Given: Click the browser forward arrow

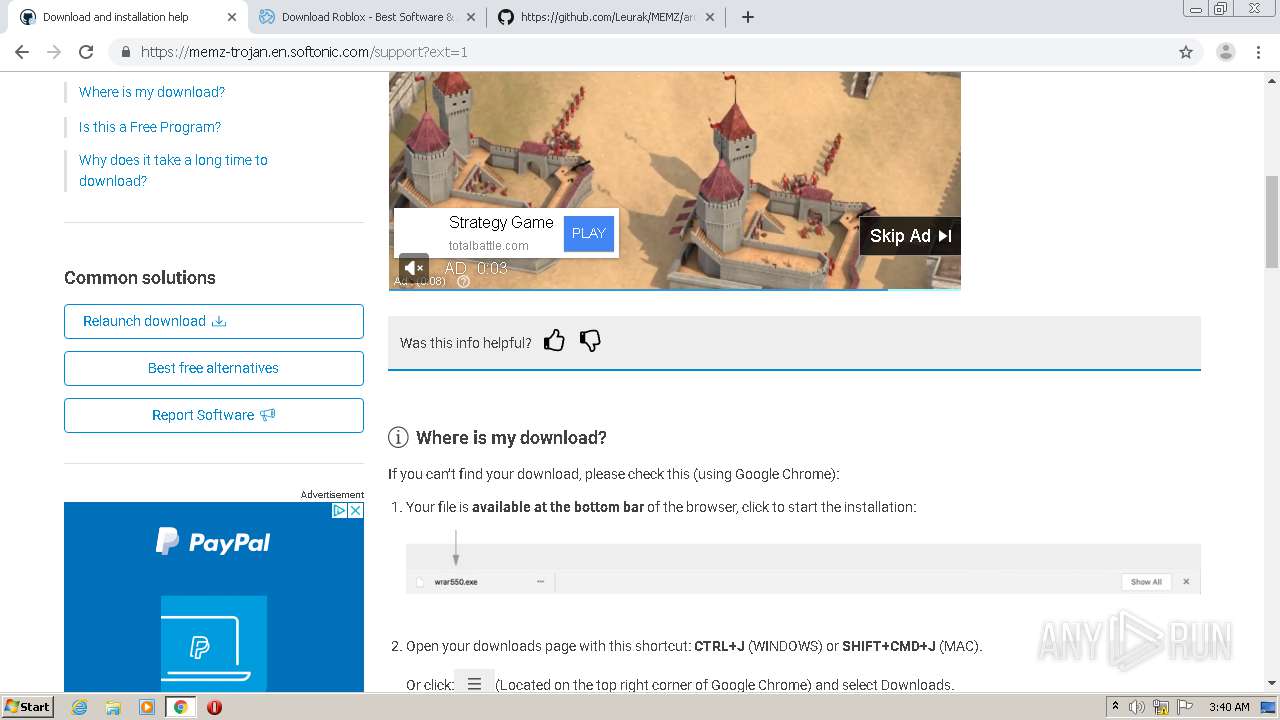Looking at the screenshot, I should [x=54, y=52].
